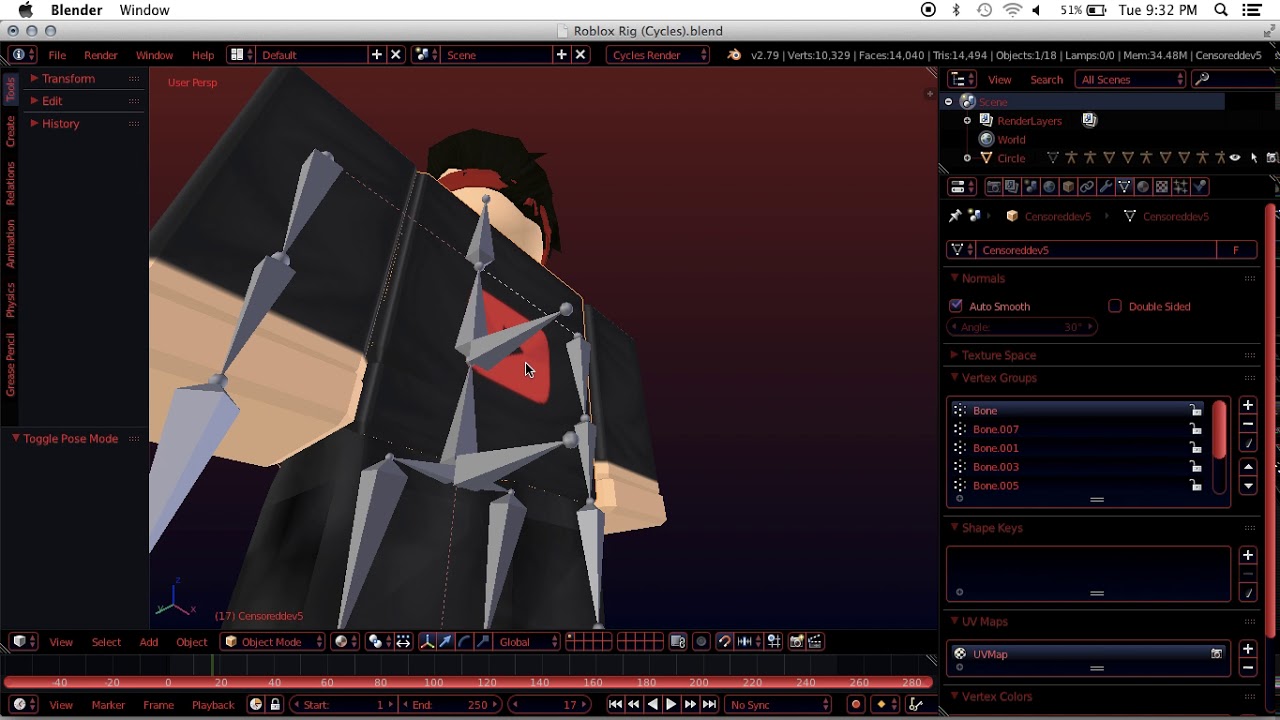Open the Render properties tab camera icon
Viewport: 1280px width, 720px height.
[x=993, y=187]
